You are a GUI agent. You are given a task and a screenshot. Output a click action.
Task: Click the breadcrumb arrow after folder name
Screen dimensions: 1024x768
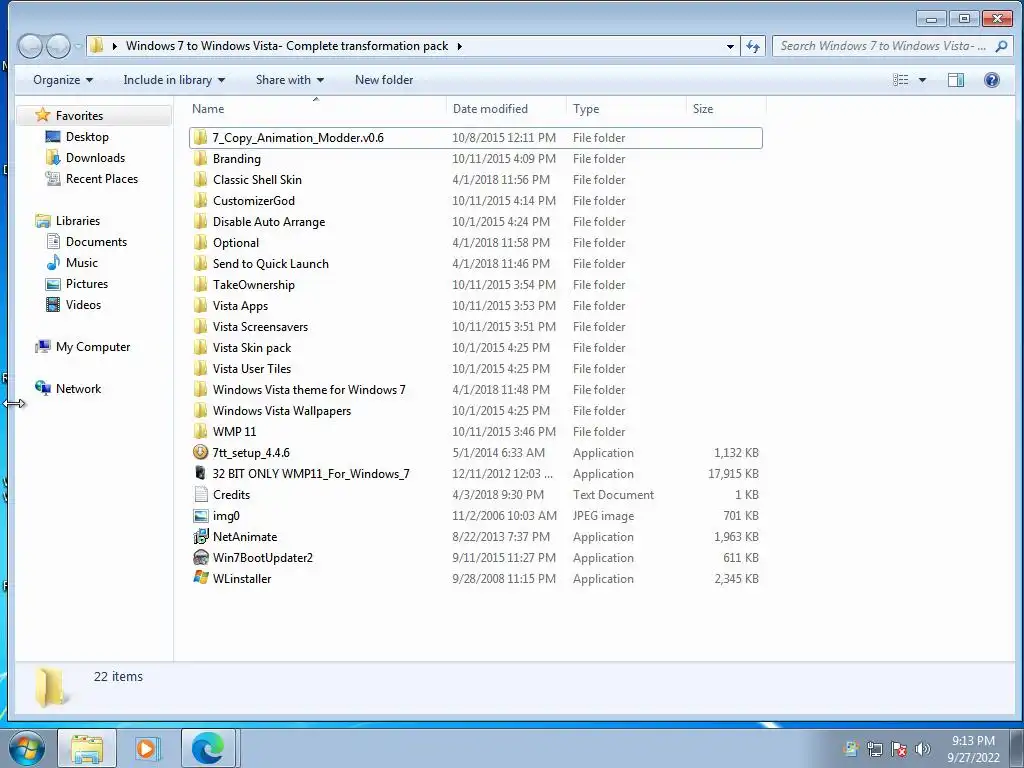tap(460, 46)
